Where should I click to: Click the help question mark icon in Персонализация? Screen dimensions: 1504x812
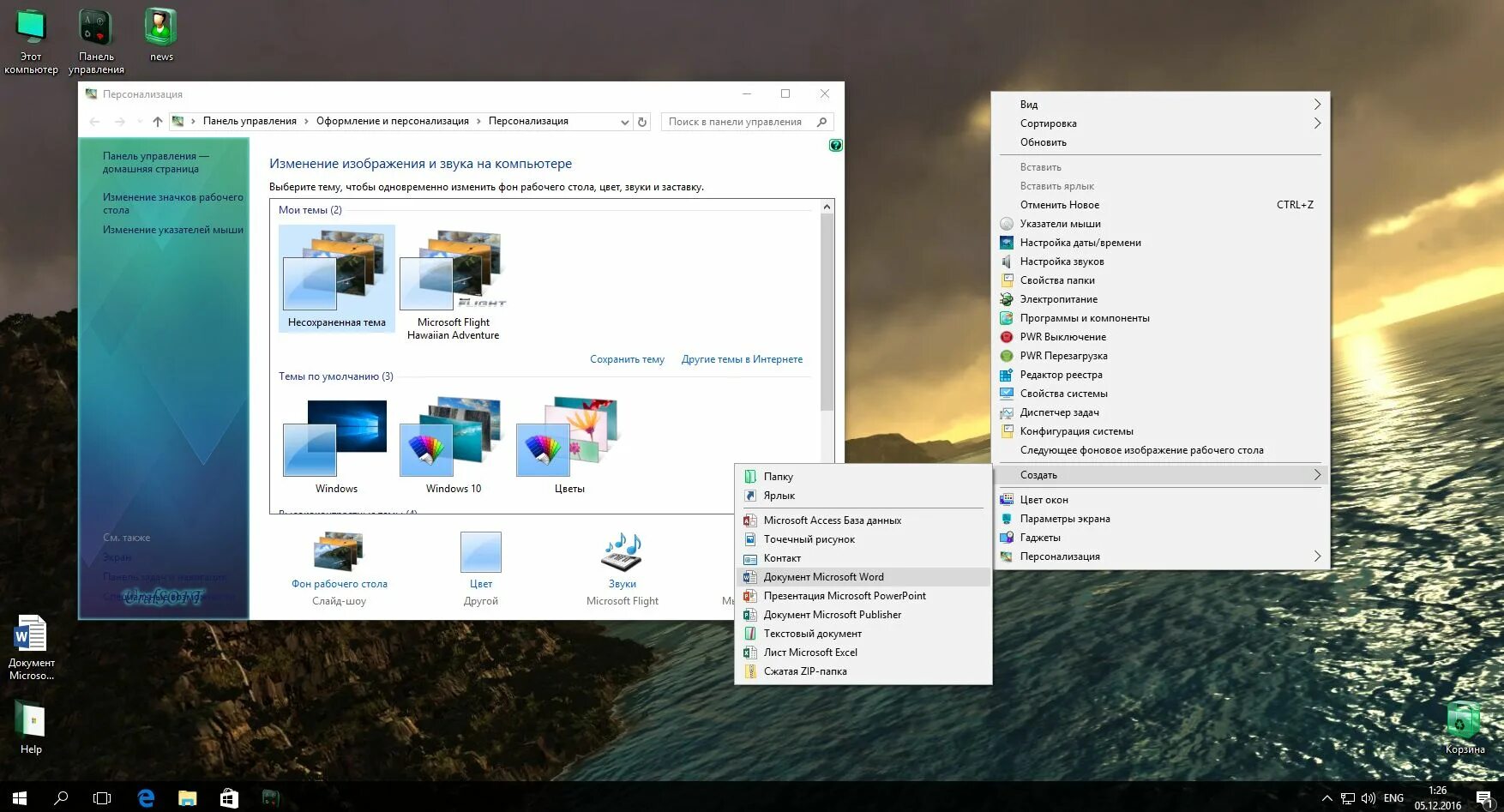point(836,146)
